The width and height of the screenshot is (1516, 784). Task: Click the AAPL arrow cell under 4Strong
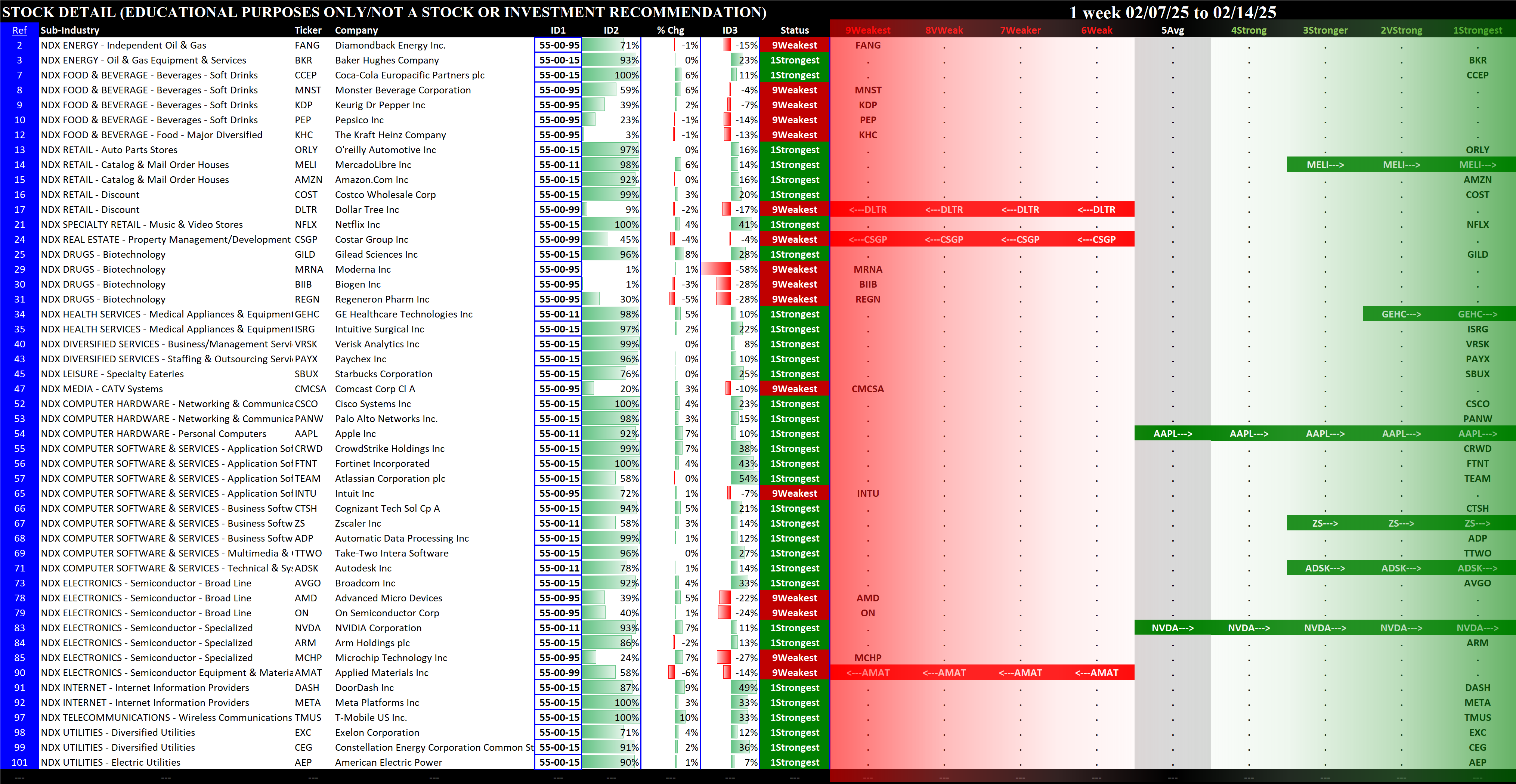[1249, 434]
